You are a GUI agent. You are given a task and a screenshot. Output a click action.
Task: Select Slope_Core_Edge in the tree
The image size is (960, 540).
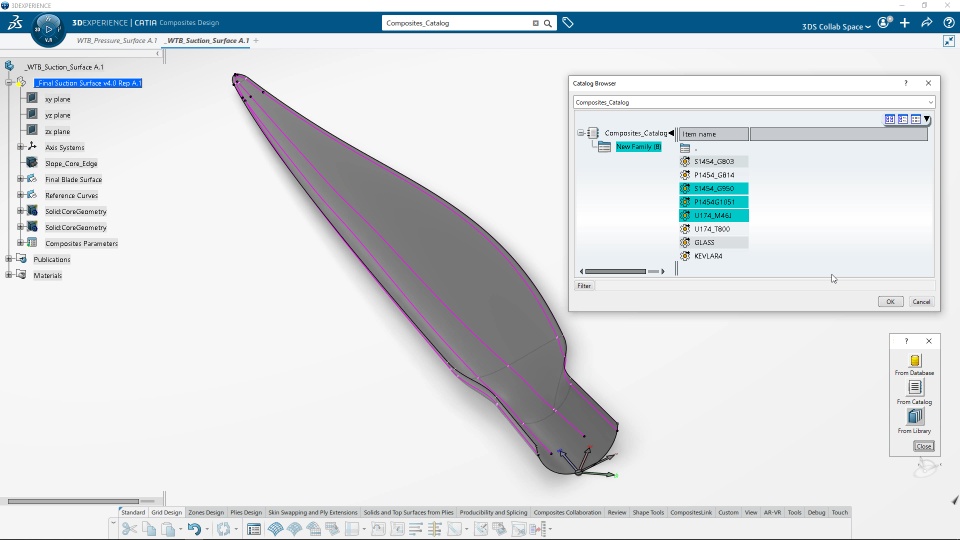click(x=71, y=163)
